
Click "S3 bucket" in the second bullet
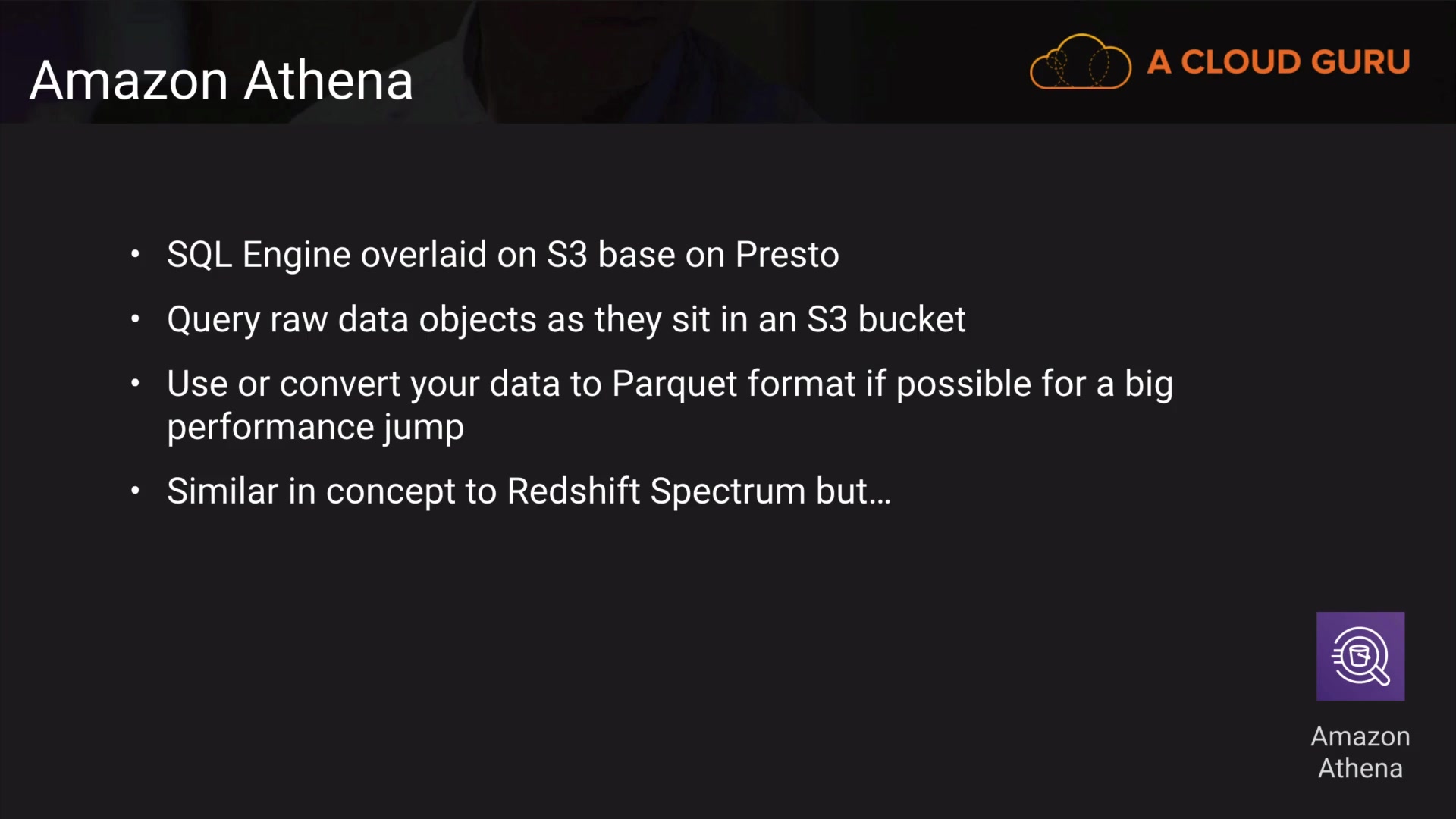886,319
